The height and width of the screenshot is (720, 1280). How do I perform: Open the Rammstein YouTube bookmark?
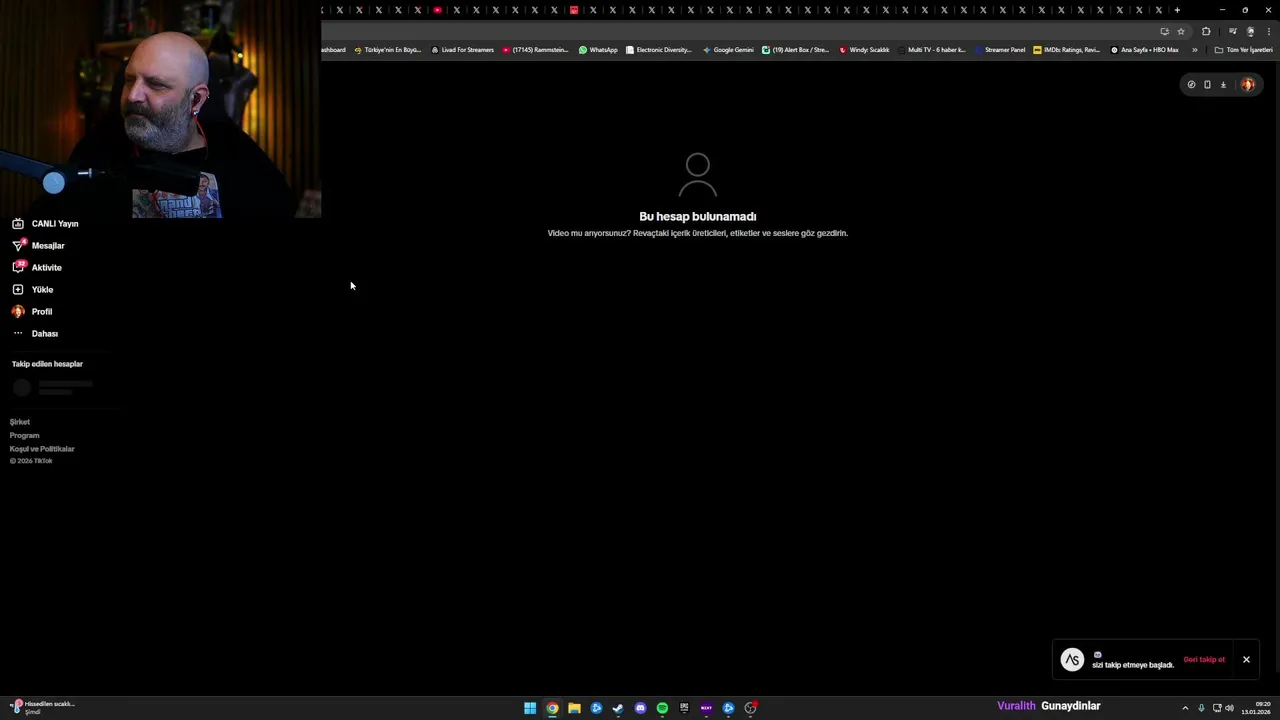(x=535, y=50)
